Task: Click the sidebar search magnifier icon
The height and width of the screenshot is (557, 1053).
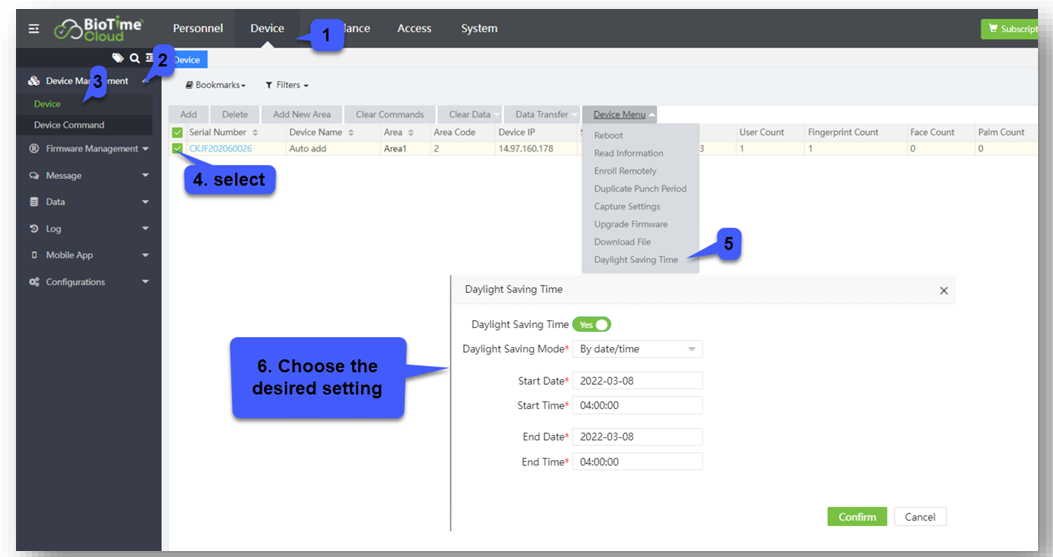Action: 134,59
